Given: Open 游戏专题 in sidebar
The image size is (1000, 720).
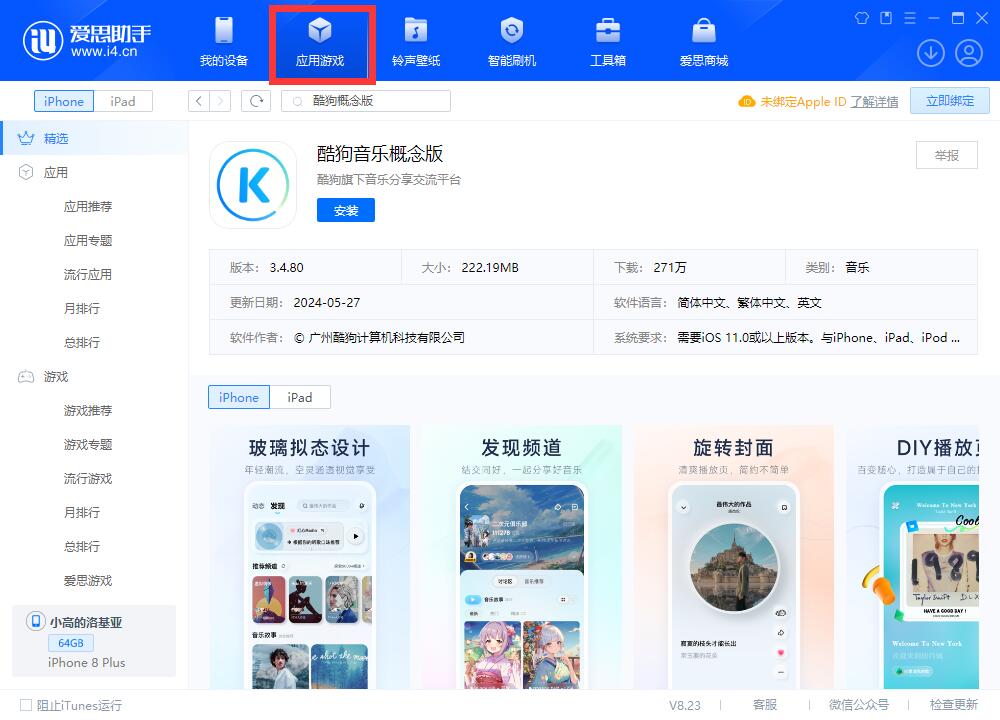Looking at the screenshot, I should [88, 444].
